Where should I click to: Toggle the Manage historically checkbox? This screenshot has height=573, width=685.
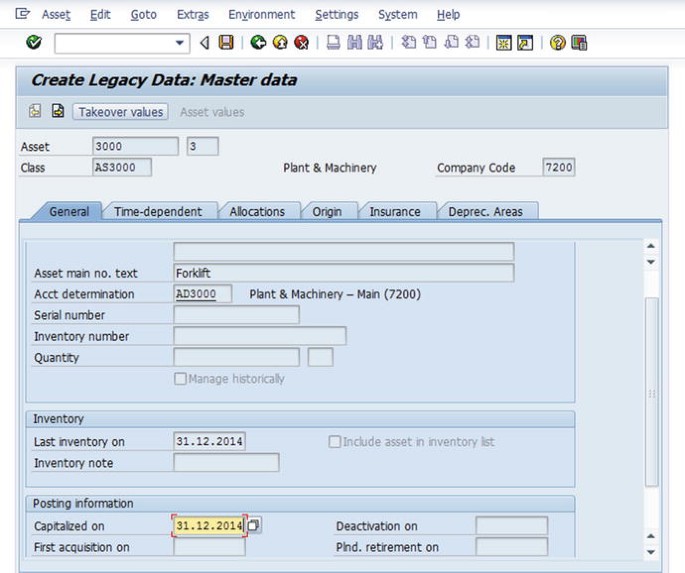(180, 379)
